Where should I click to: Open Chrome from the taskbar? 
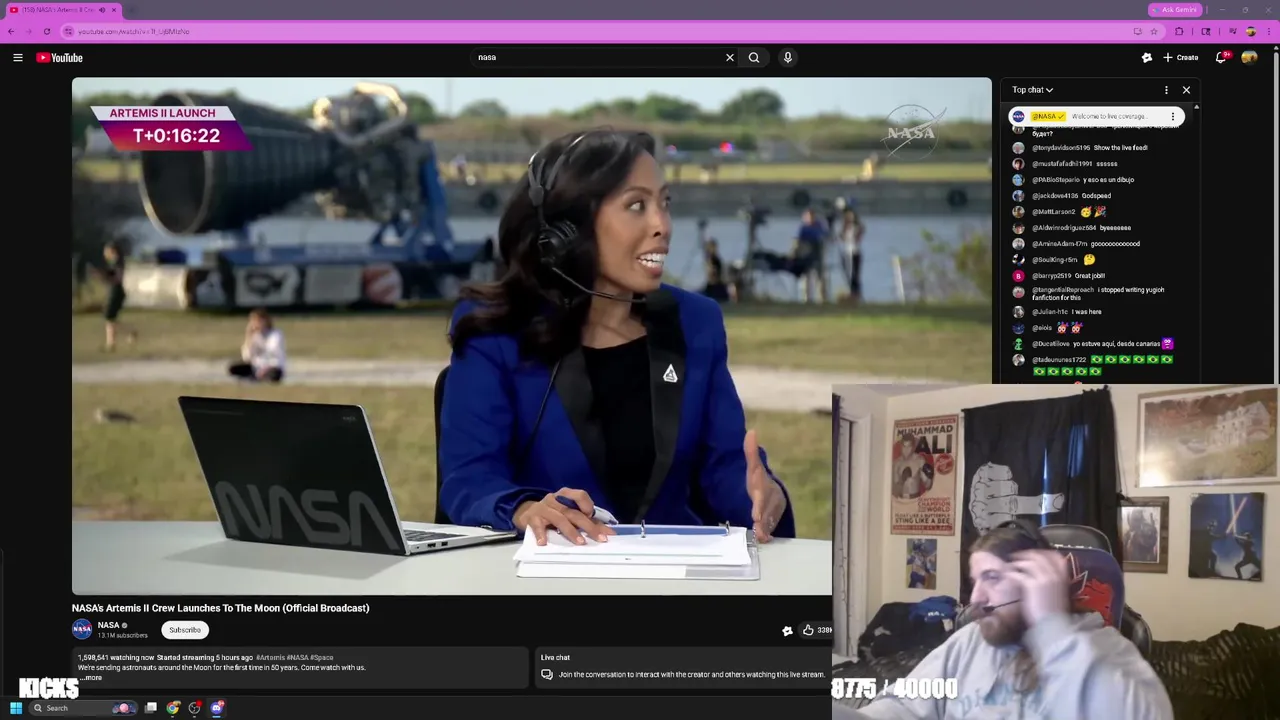(x=173, y=708)
